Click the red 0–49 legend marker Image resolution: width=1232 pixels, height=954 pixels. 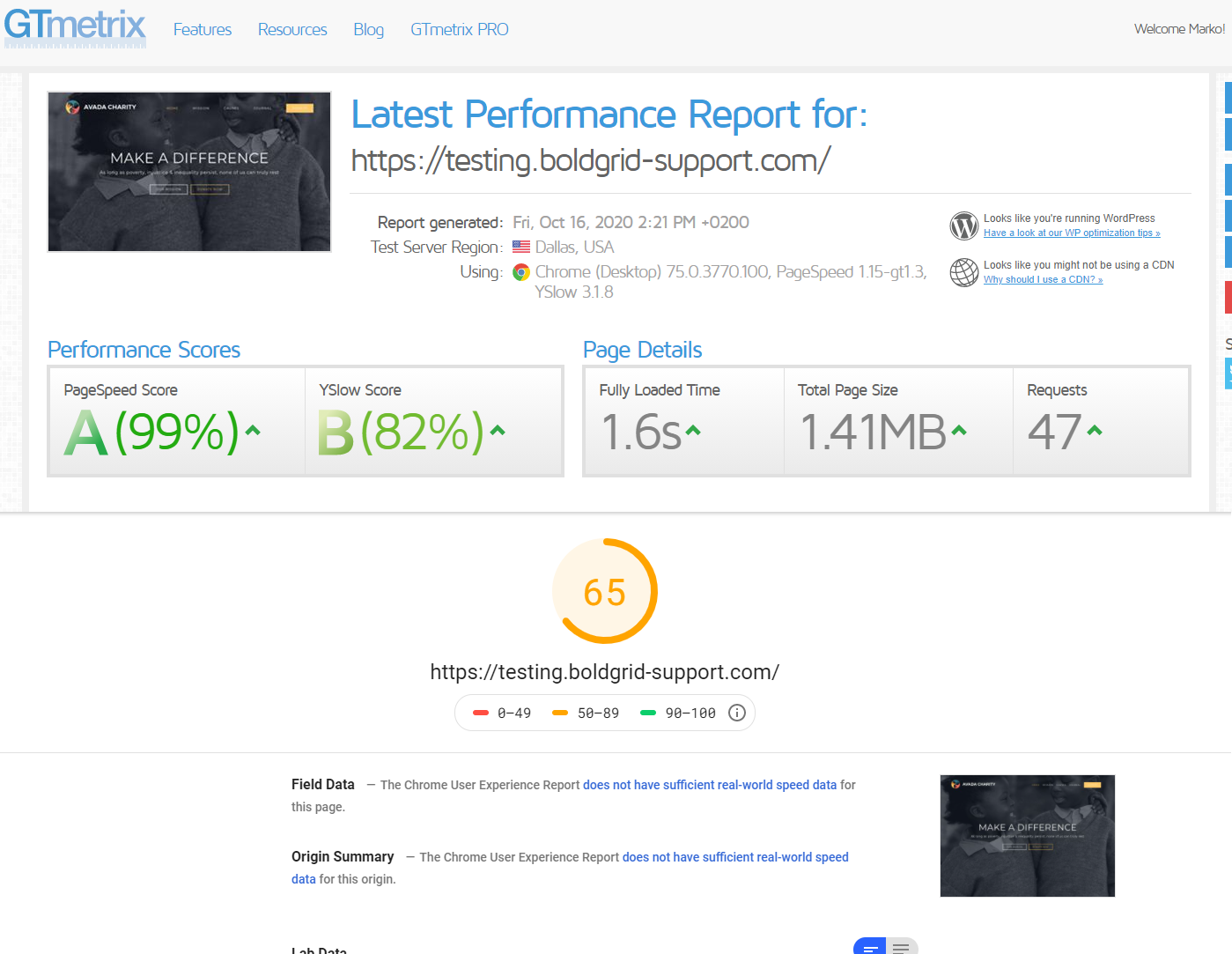tap(481, 714)
